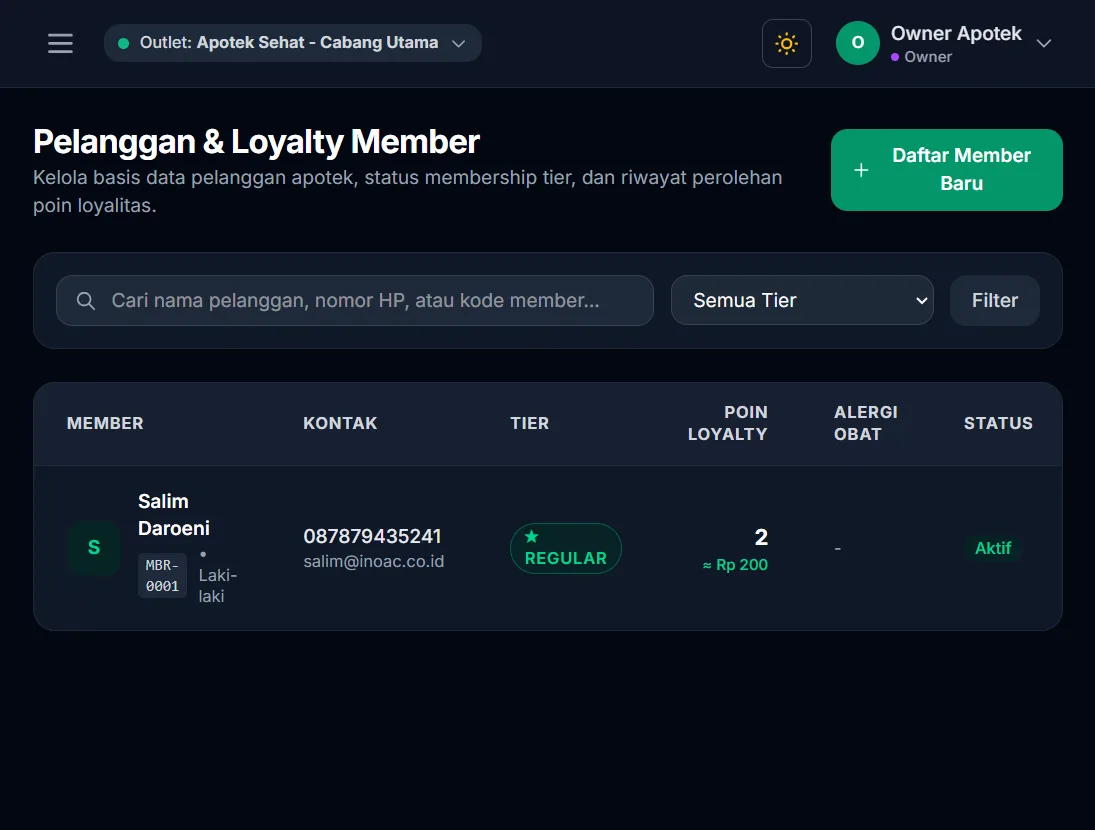Click member code MBR-0001 badge
Screen dimensions: 1095x830
tap(162, 576)
